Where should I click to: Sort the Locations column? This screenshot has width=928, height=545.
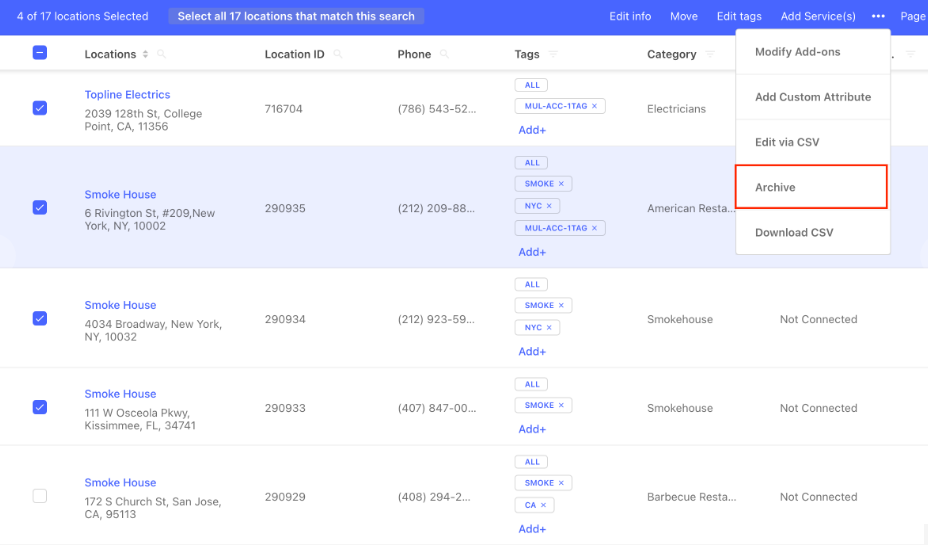[x=145, y=54]
